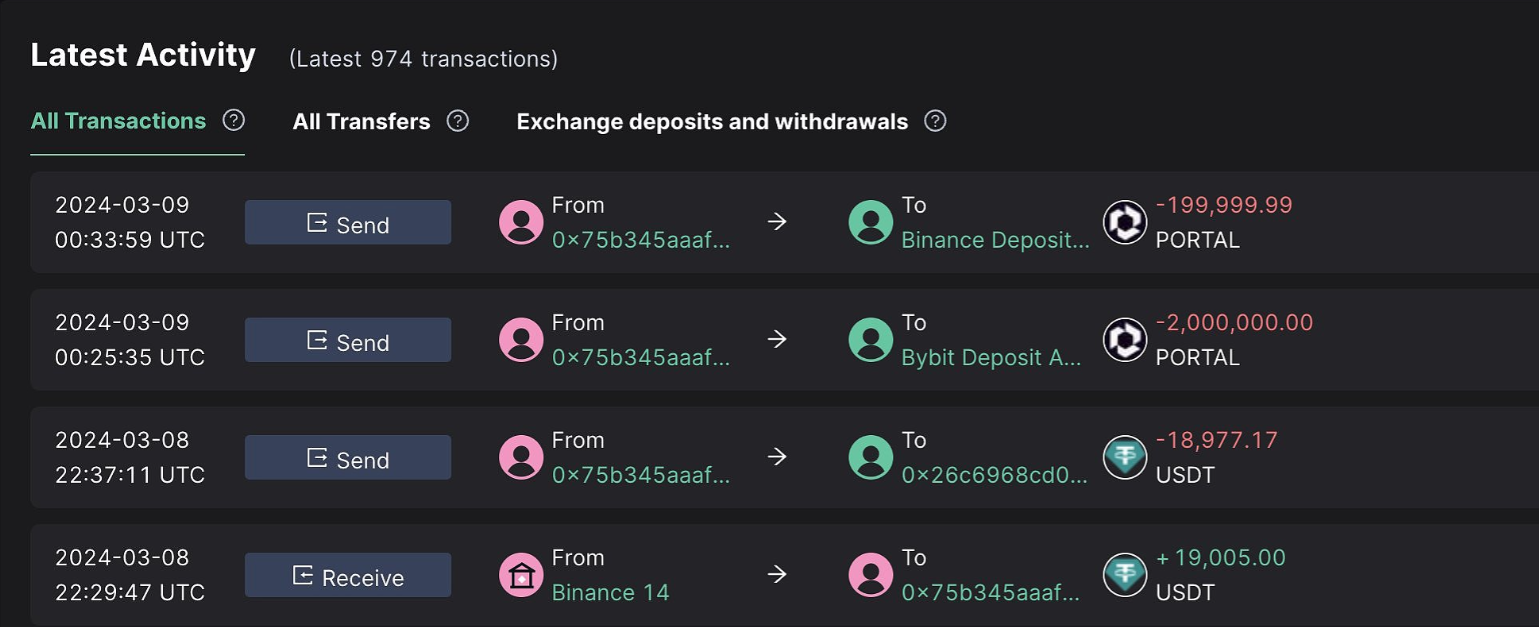Click green avatar beside Binance Deposit address
This screenshot has width=1539, height=627.
[x=870, y=222]
